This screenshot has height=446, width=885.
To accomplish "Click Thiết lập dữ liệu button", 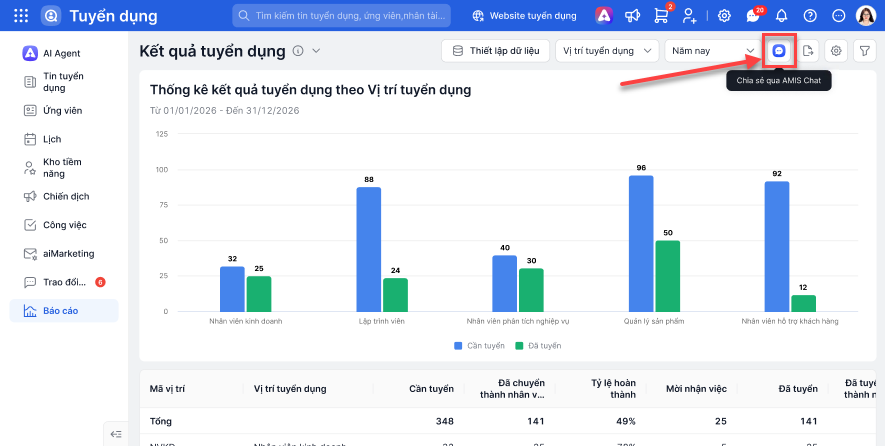I will [x=496, y=51].
